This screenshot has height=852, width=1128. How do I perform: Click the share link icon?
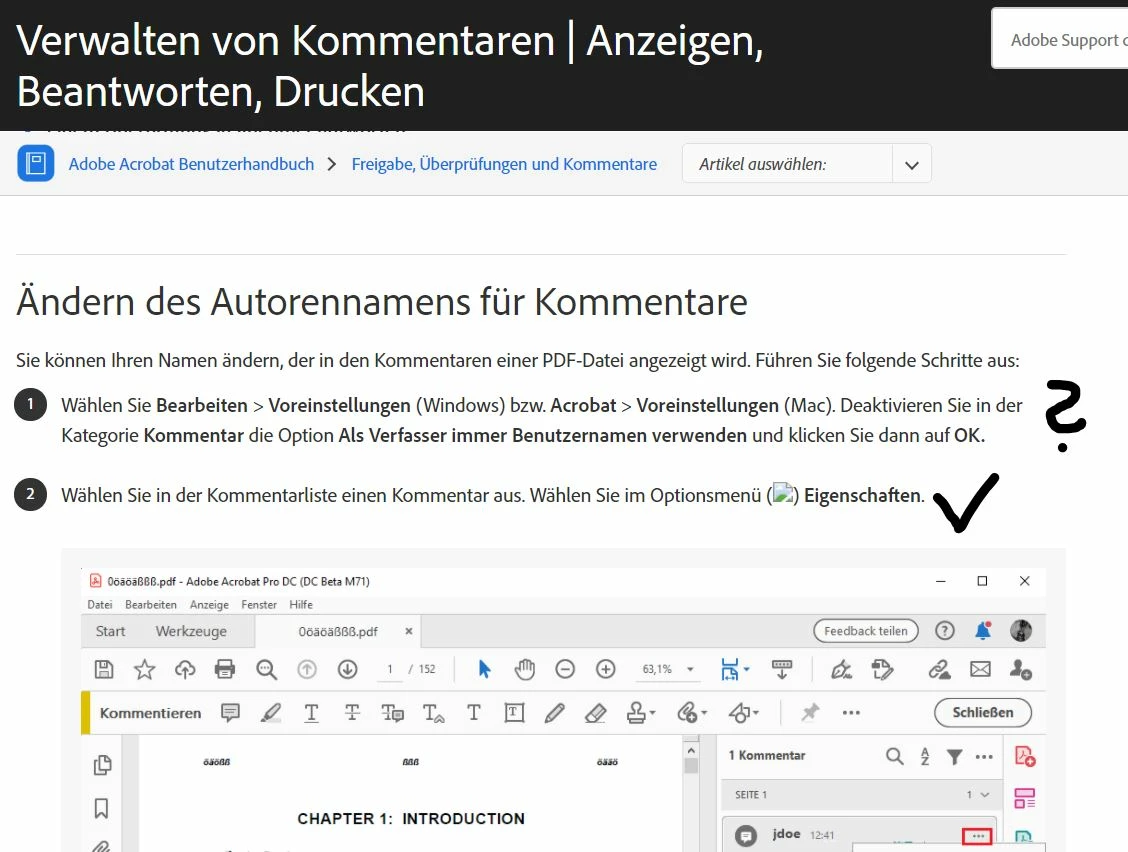point(939,669)
